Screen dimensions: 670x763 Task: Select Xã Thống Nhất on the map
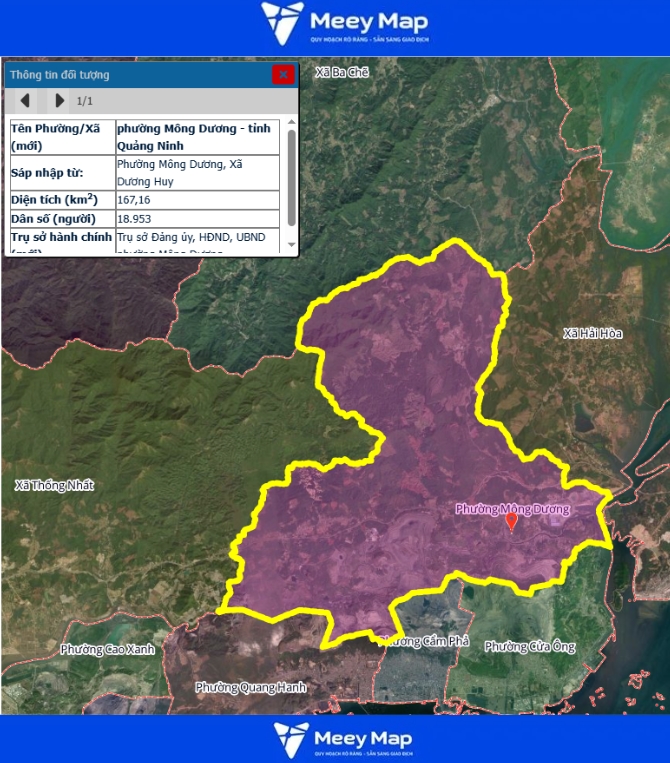tap(54, 485)
